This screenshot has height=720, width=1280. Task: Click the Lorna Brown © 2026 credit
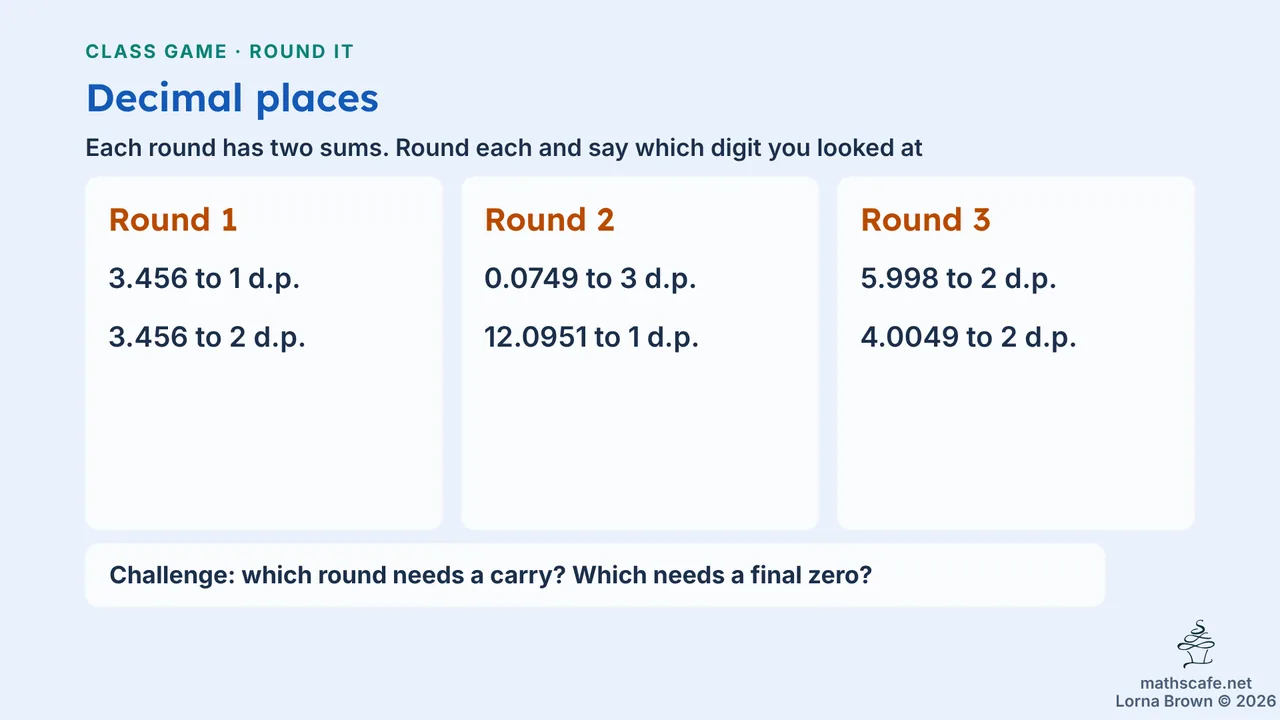[x=1195, y=702]
